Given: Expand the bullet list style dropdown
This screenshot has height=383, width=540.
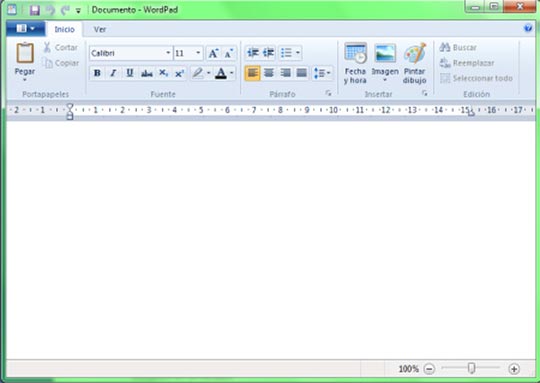Looking at the screenshot, I should [298, 53].
